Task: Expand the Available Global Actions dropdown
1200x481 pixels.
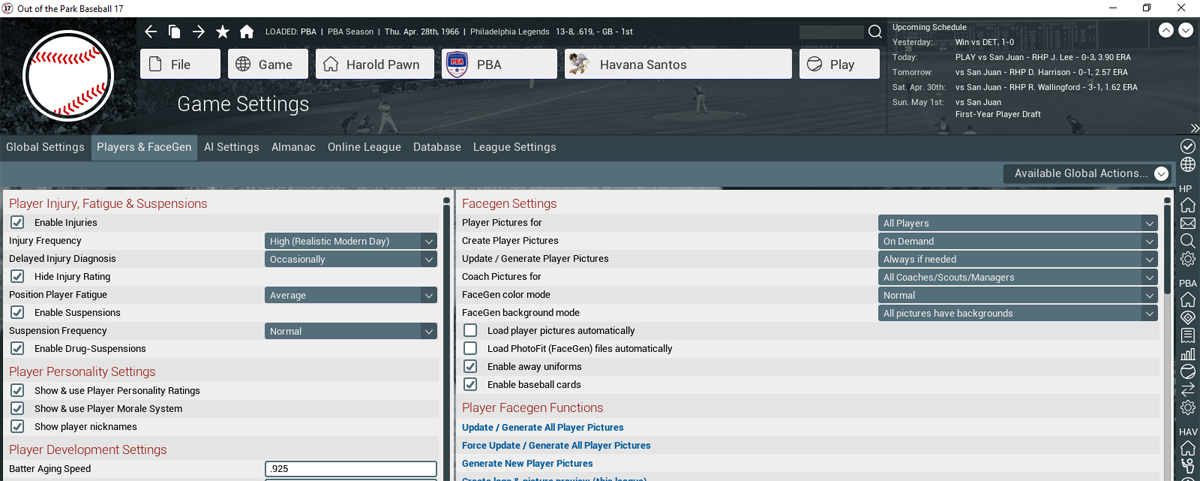Action: click(x=1087, y=173)
